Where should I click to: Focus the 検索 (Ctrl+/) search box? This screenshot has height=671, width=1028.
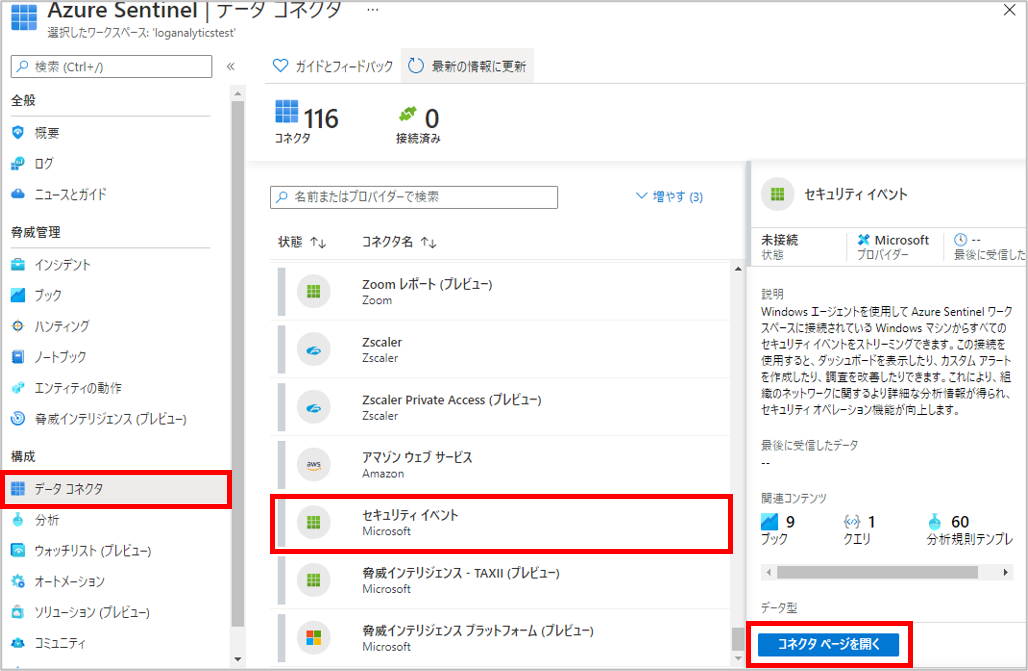point(111,66)
